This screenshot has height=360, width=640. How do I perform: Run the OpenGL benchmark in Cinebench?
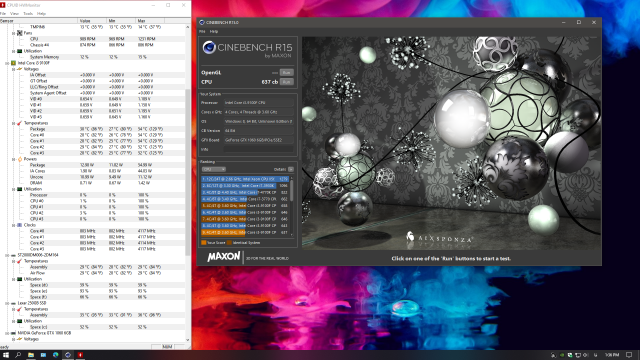287,73
